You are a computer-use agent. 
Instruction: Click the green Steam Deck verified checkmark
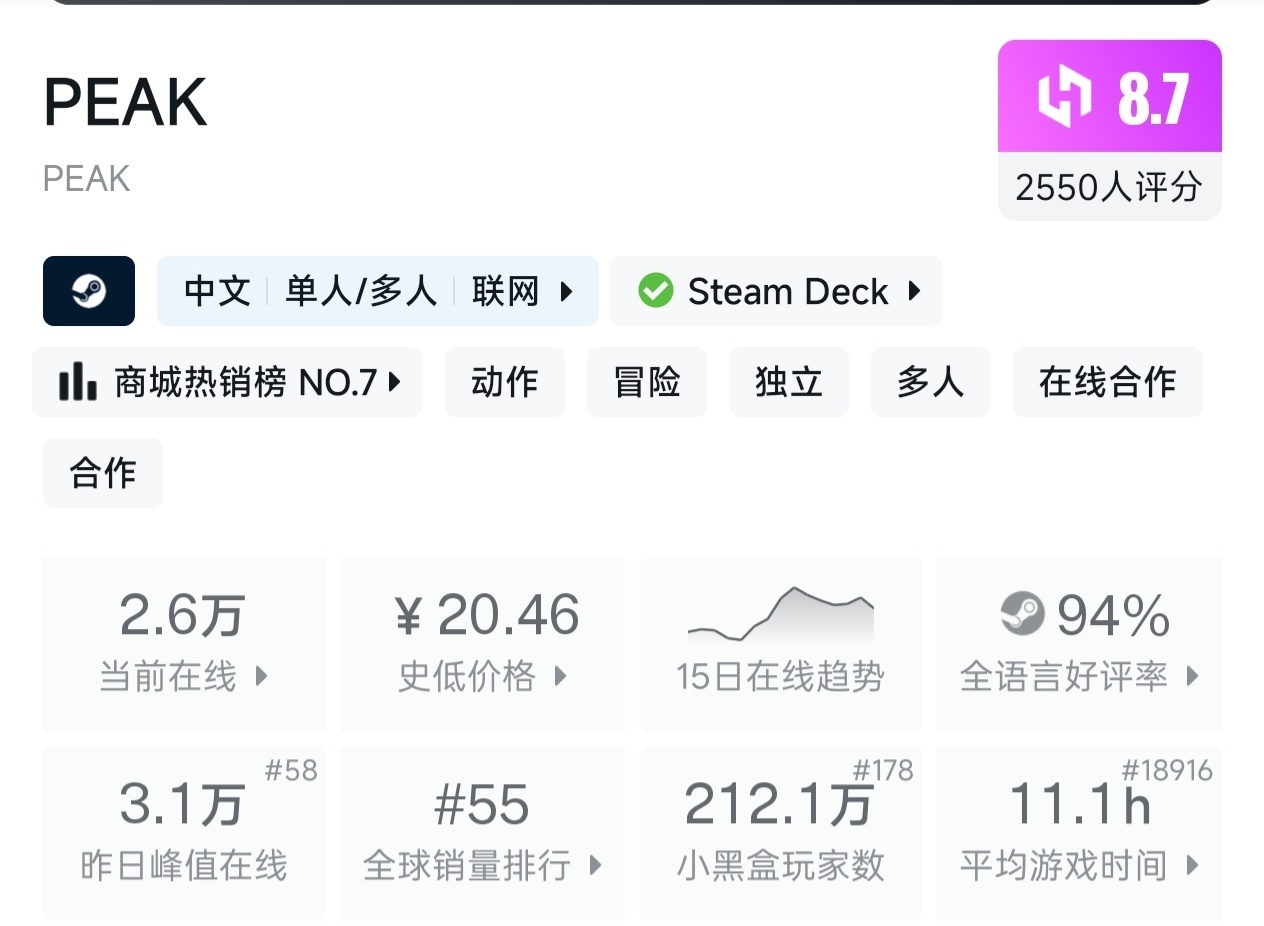click(655, 291)
